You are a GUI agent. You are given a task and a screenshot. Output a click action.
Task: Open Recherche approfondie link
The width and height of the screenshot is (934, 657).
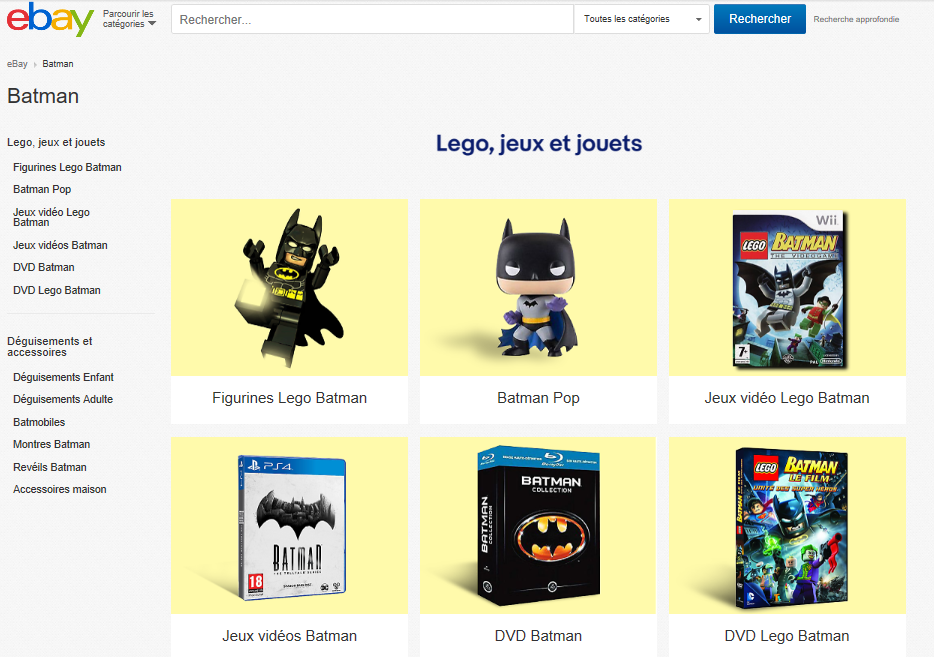856,20
